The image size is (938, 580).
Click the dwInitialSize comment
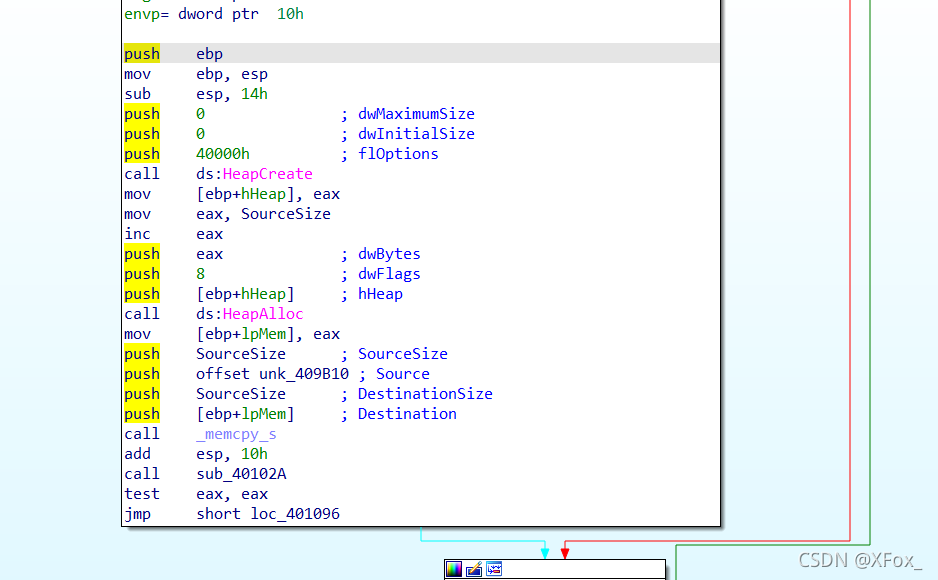point(416,134)
